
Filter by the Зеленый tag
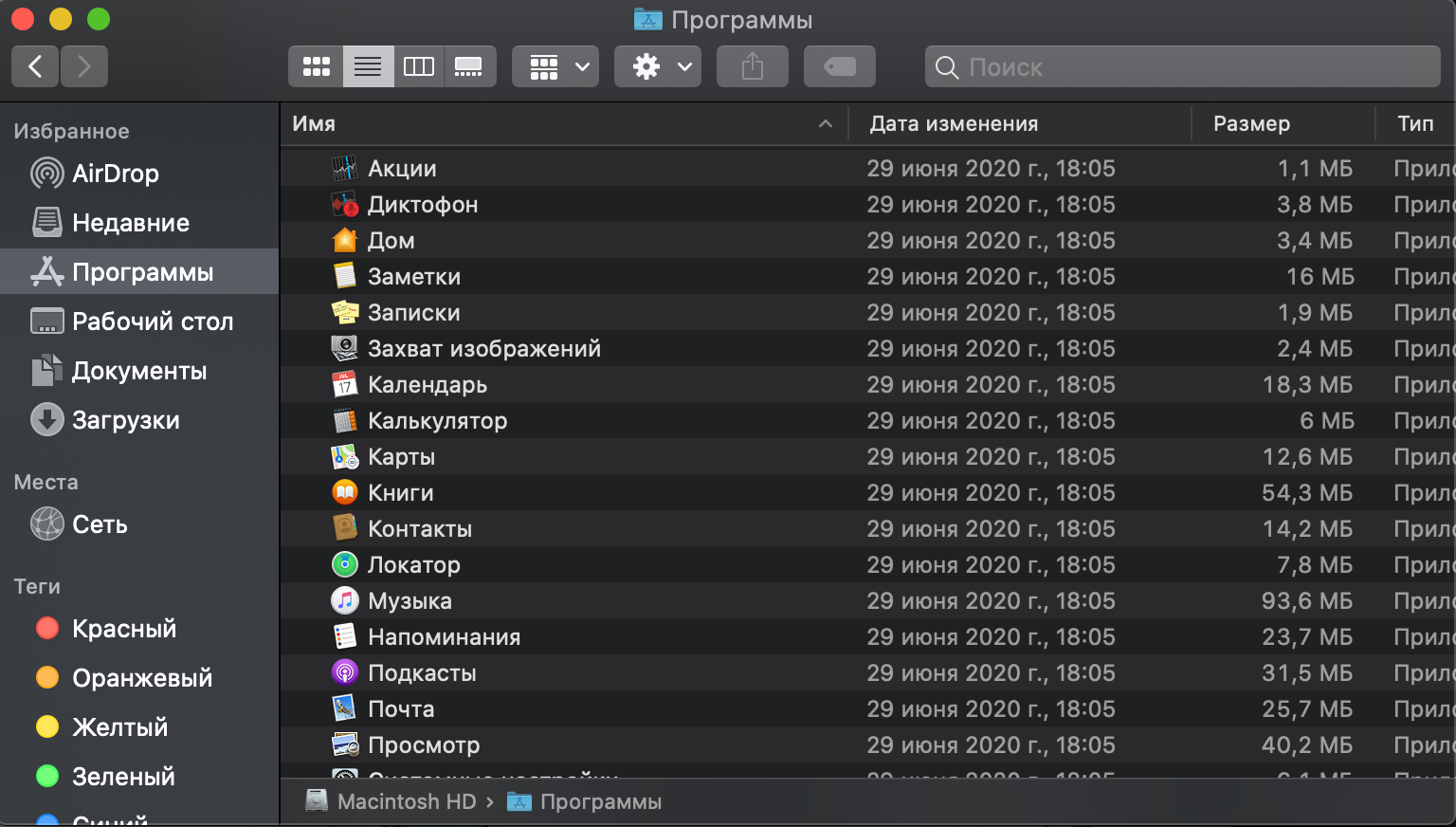[139, 777]
